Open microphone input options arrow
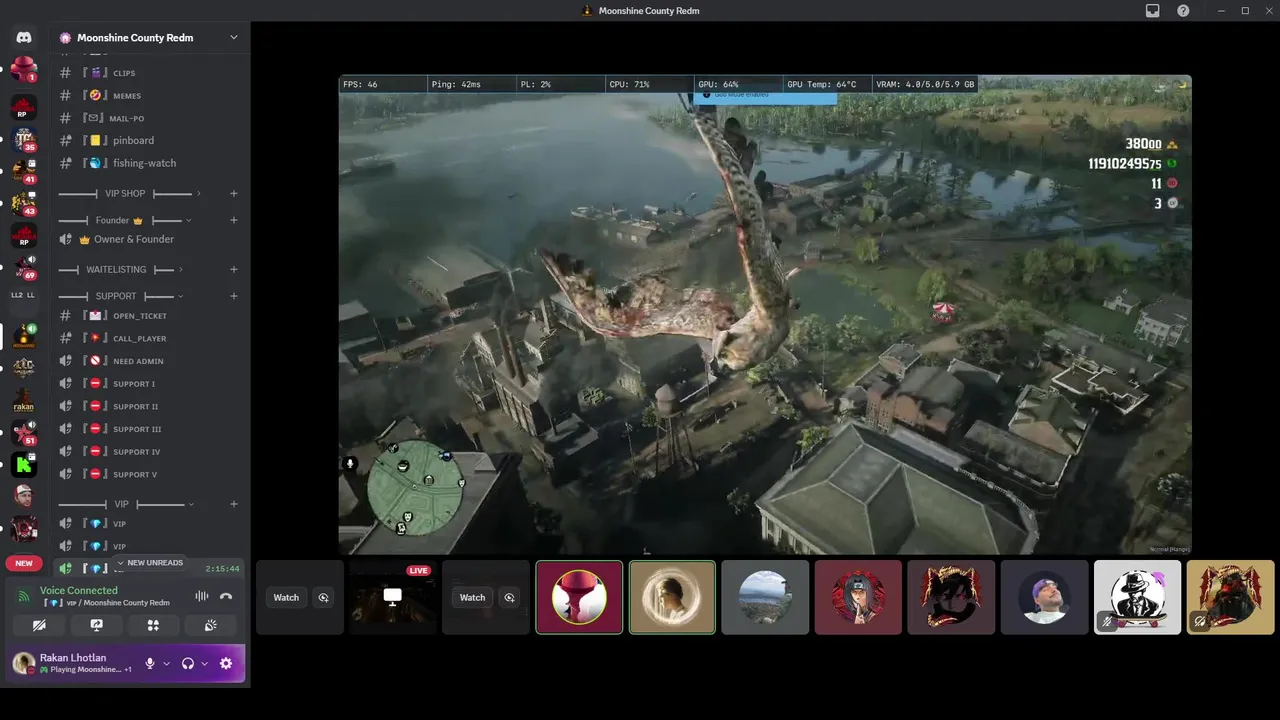The height and width of the screenshot is (720, 1280). tap(167, 664)
